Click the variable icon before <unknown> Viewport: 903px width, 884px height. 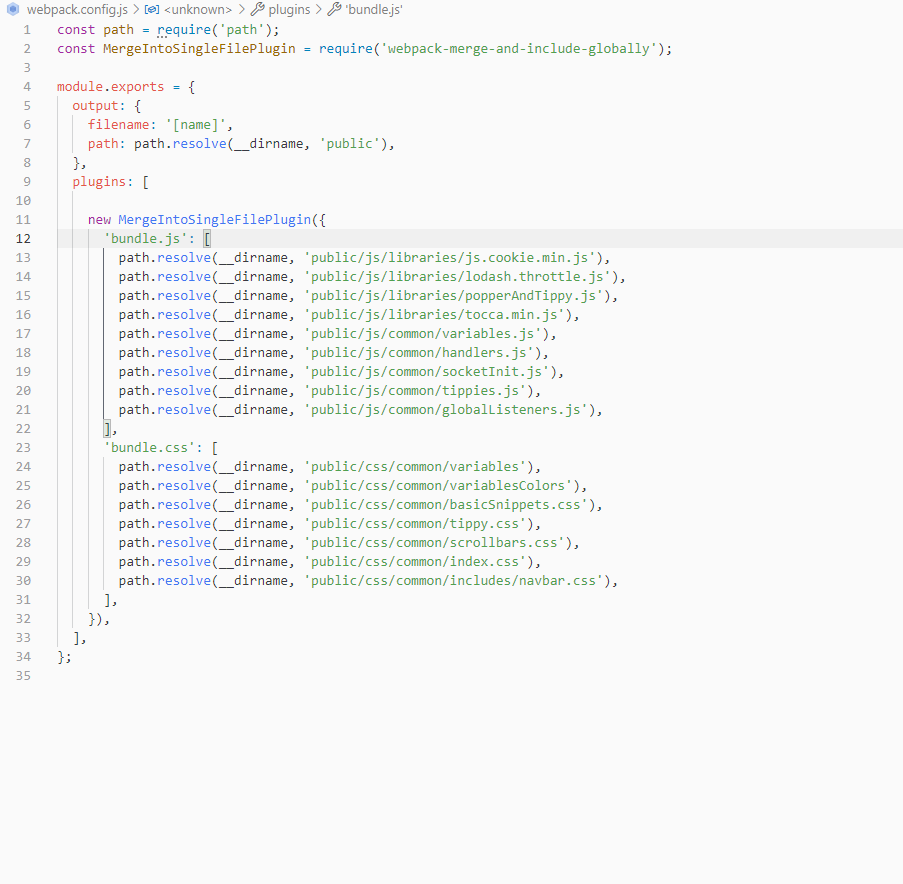[x=151, y=10]
